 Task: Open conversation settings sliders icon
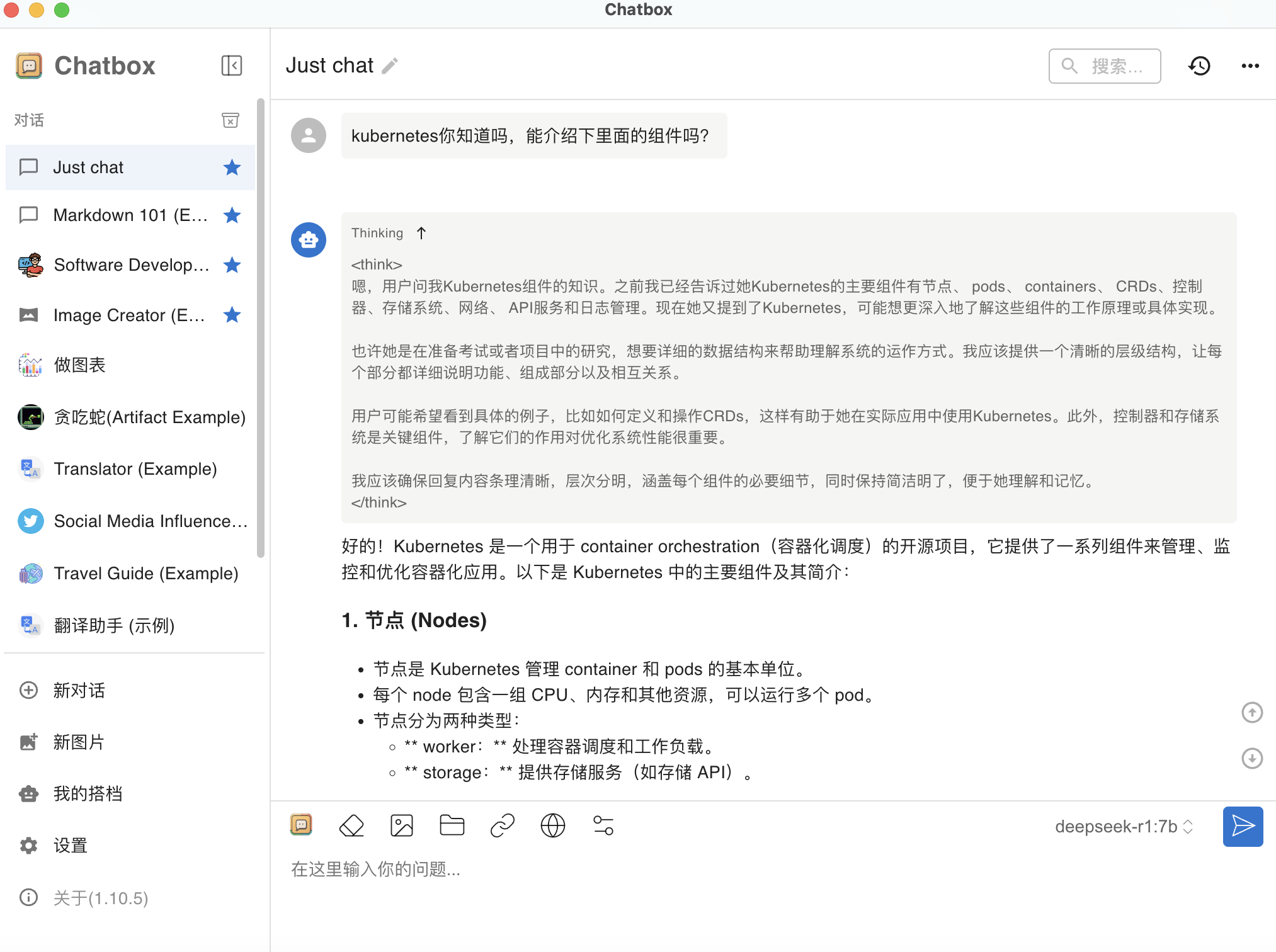603,825
